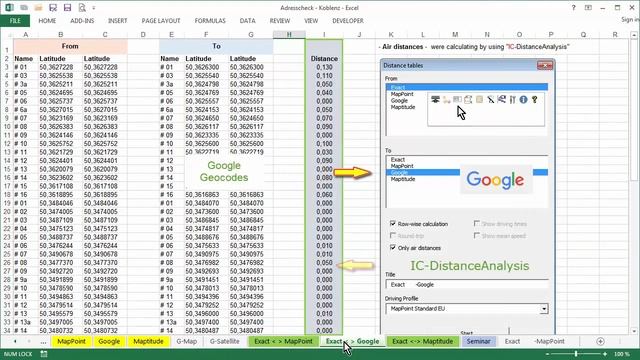640x360 pixels.
Task: Close the Distance tables dialog
Action: 544,65
